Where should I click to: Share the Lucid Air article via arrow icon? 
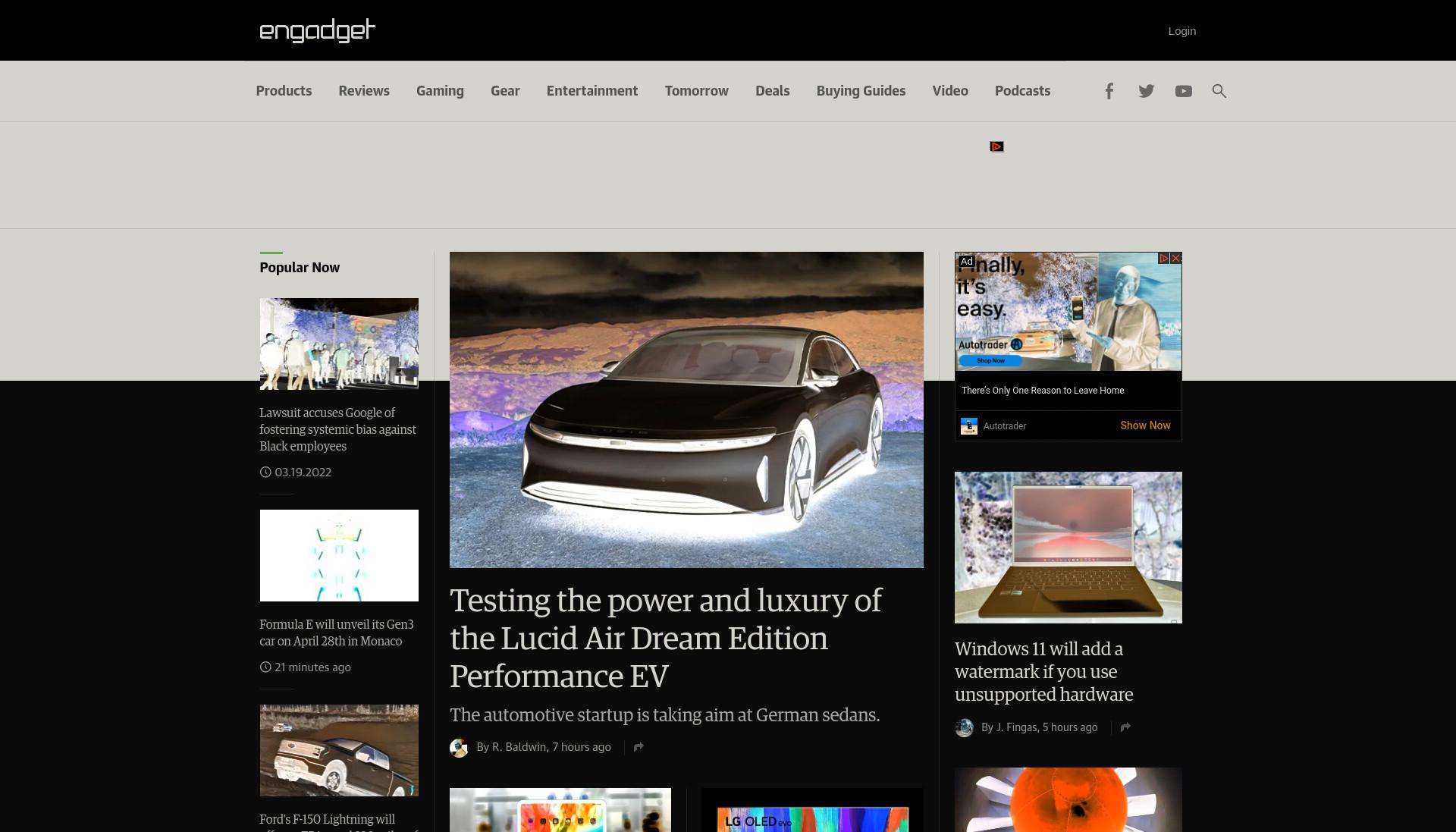639,747
